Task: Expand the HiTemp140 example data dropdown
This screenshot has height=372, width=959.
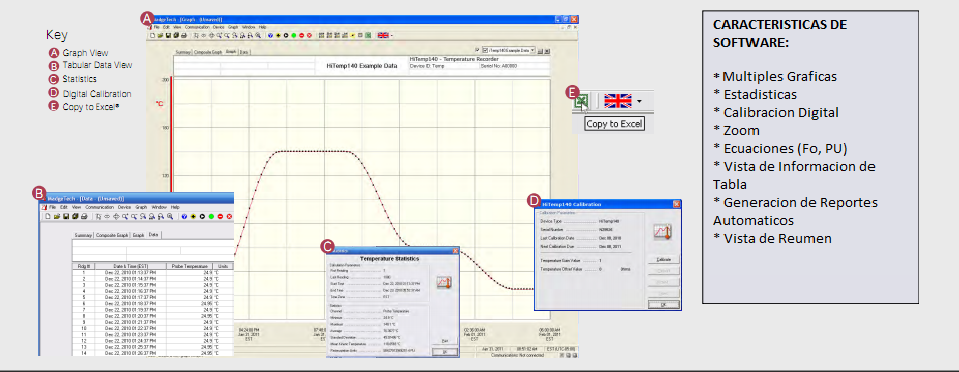Action: point(532,50)
